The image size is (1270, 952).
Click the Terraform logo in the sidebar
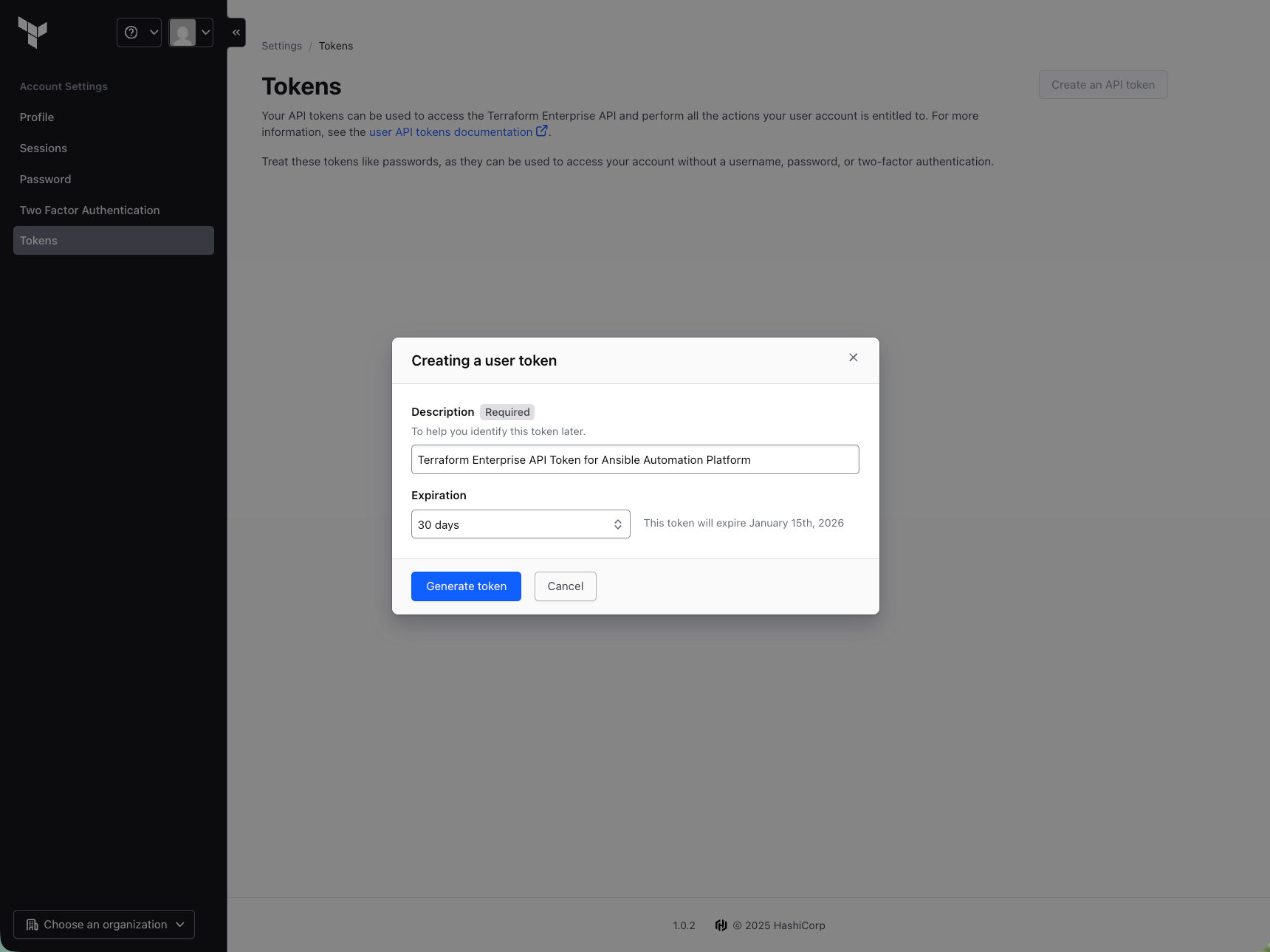32,32
